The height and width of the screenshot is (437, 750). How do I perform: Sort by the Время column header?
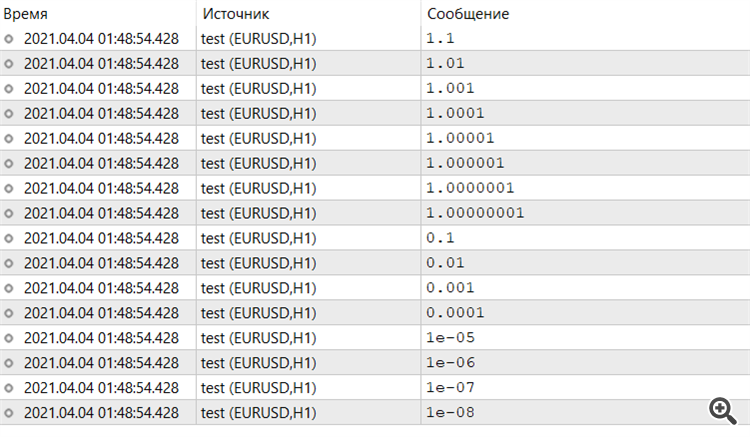27,14
